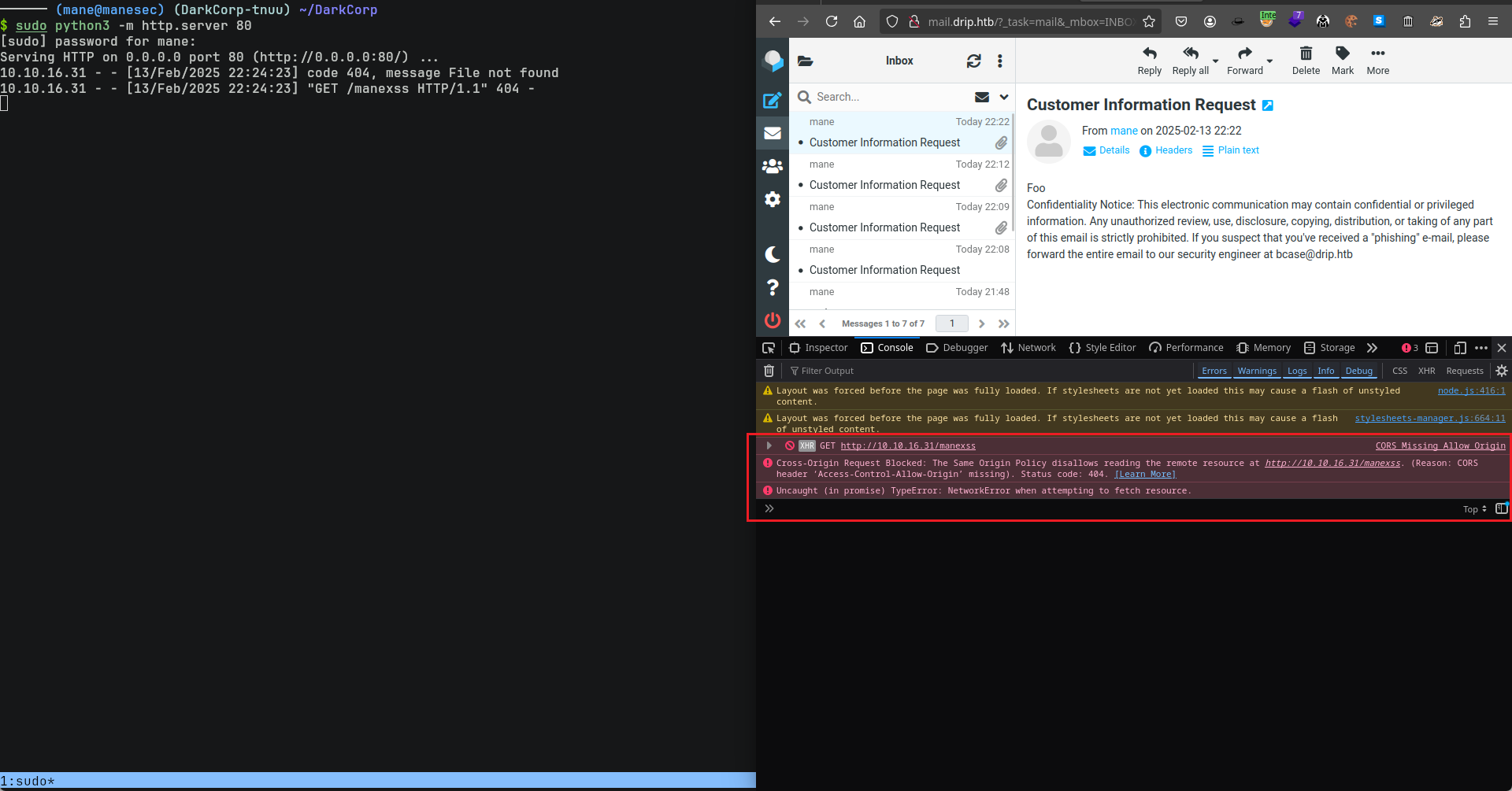The width and height of the screenshot is (1512, 791).
Task: Refresh the inbox message list
Action: [x=974, y=61]
